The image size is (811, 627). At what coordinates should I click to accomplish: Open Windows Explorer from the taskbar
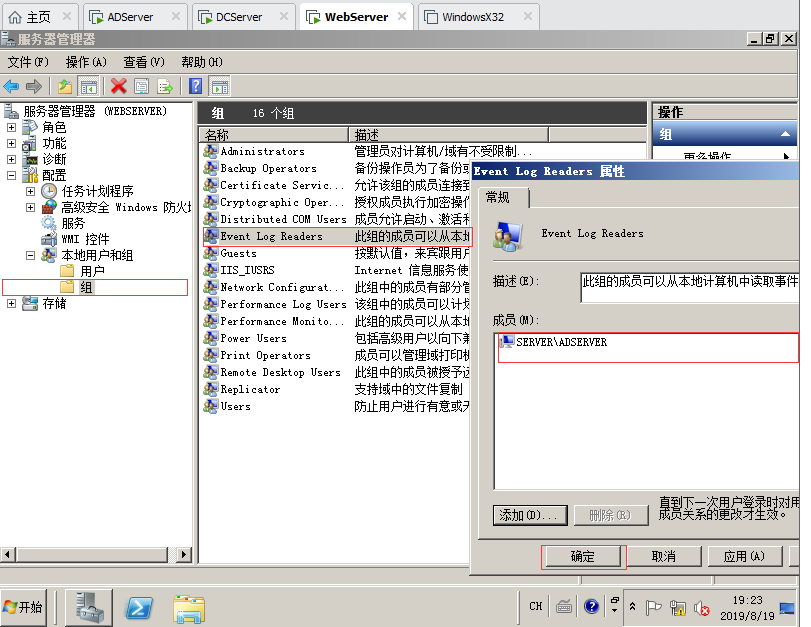189,607
